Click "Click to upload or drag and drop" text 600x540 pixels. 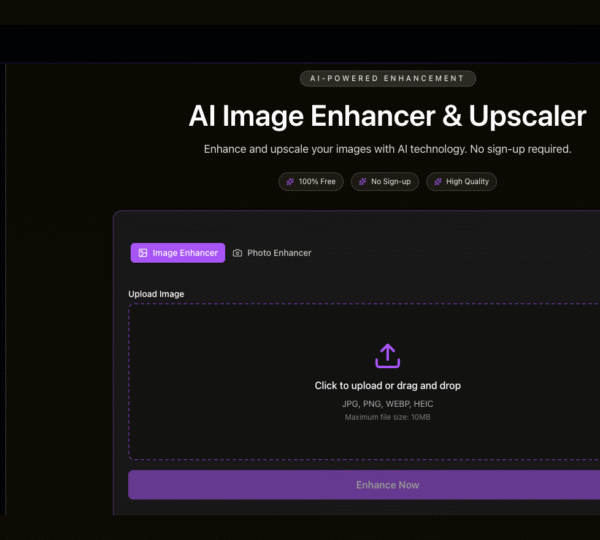point(387,385)
